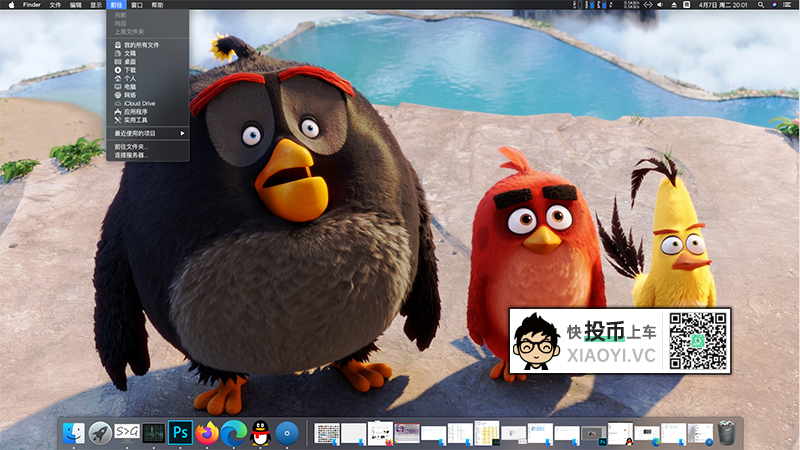Viewport: 800px width, 450px height.
Task: Choose 电脑 from the Go menu
Action: tap(147, 87)
